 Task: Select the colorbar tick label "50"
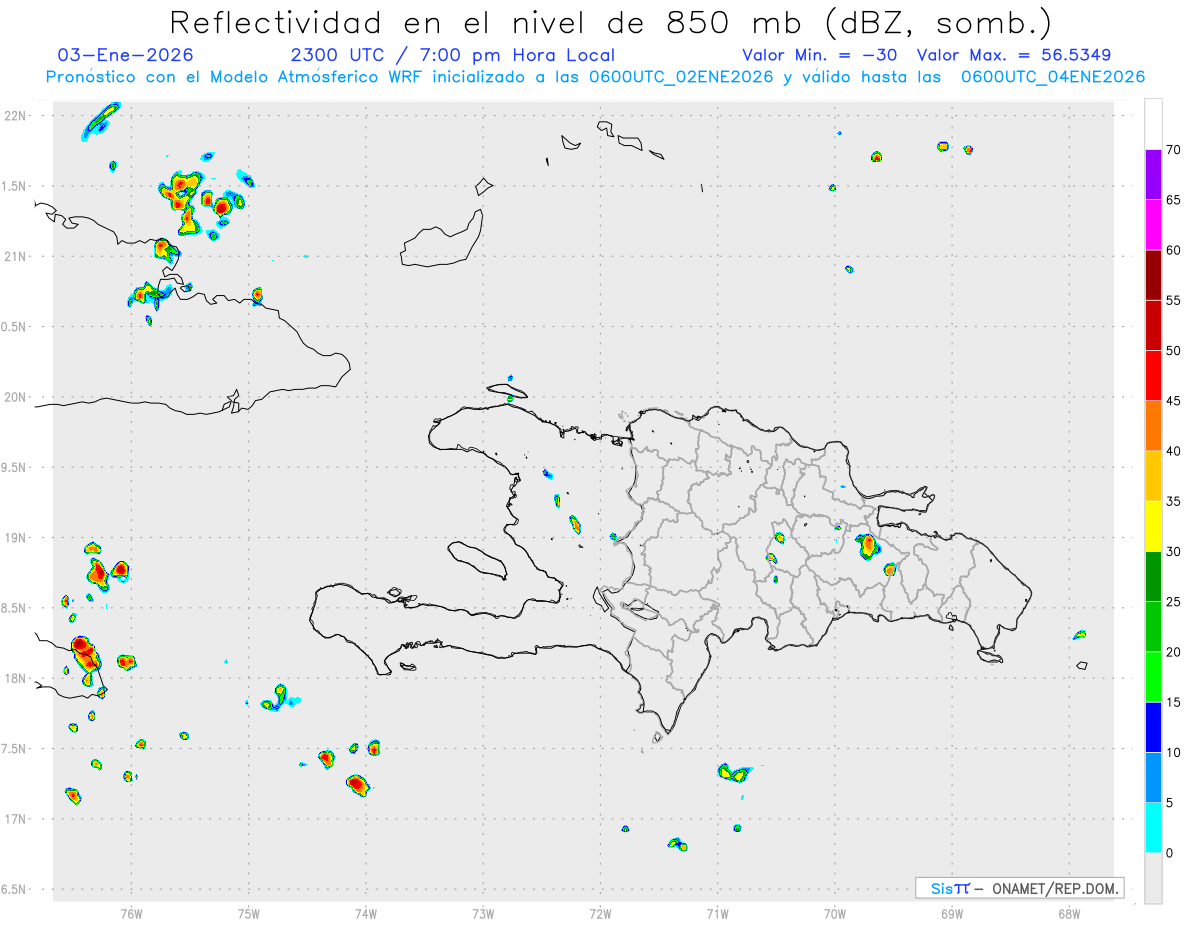[1174, 351]
